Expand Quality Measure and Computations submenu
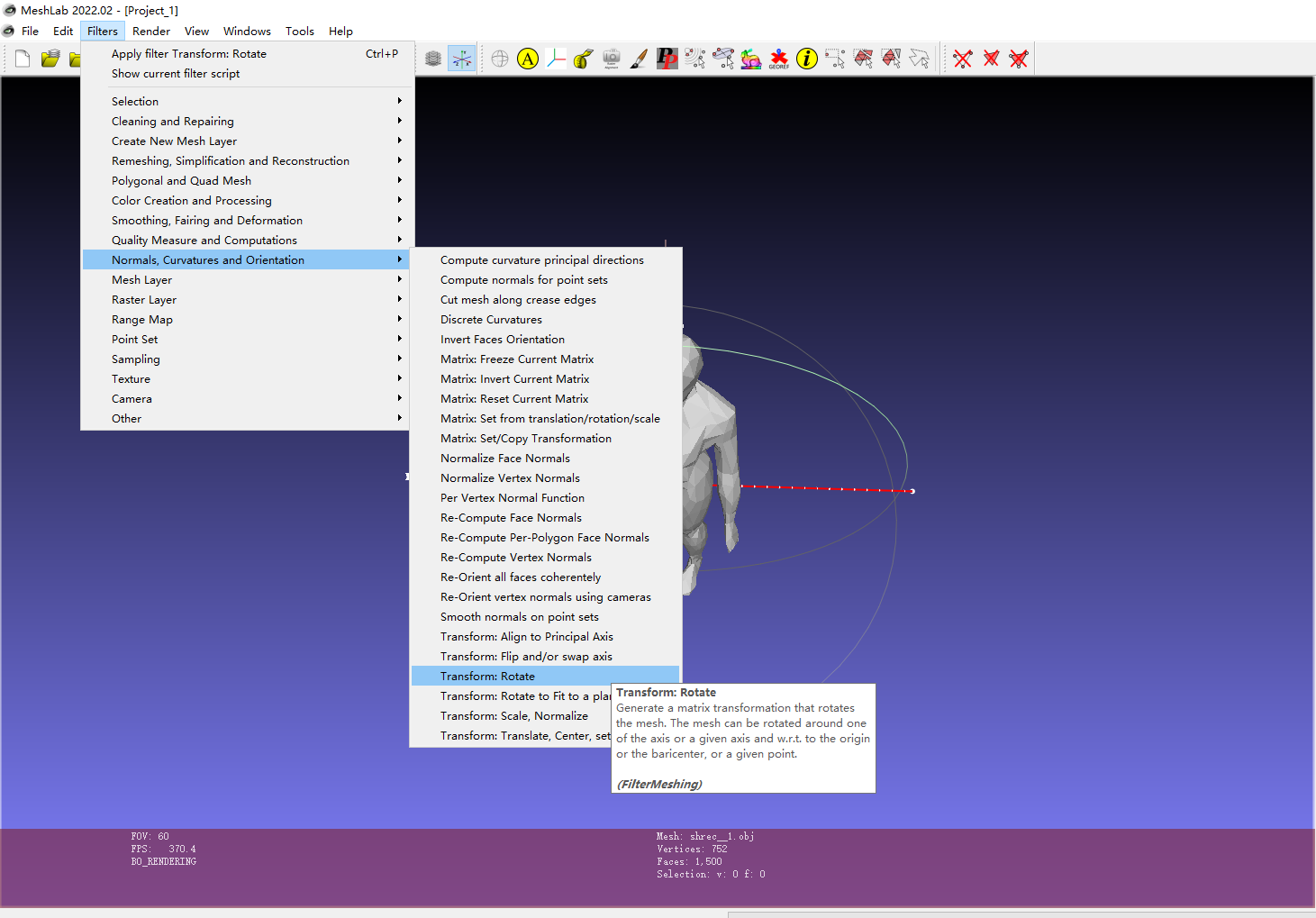Screen dimensions: 1316x918 pyautogui.click(x=248, y=241)
